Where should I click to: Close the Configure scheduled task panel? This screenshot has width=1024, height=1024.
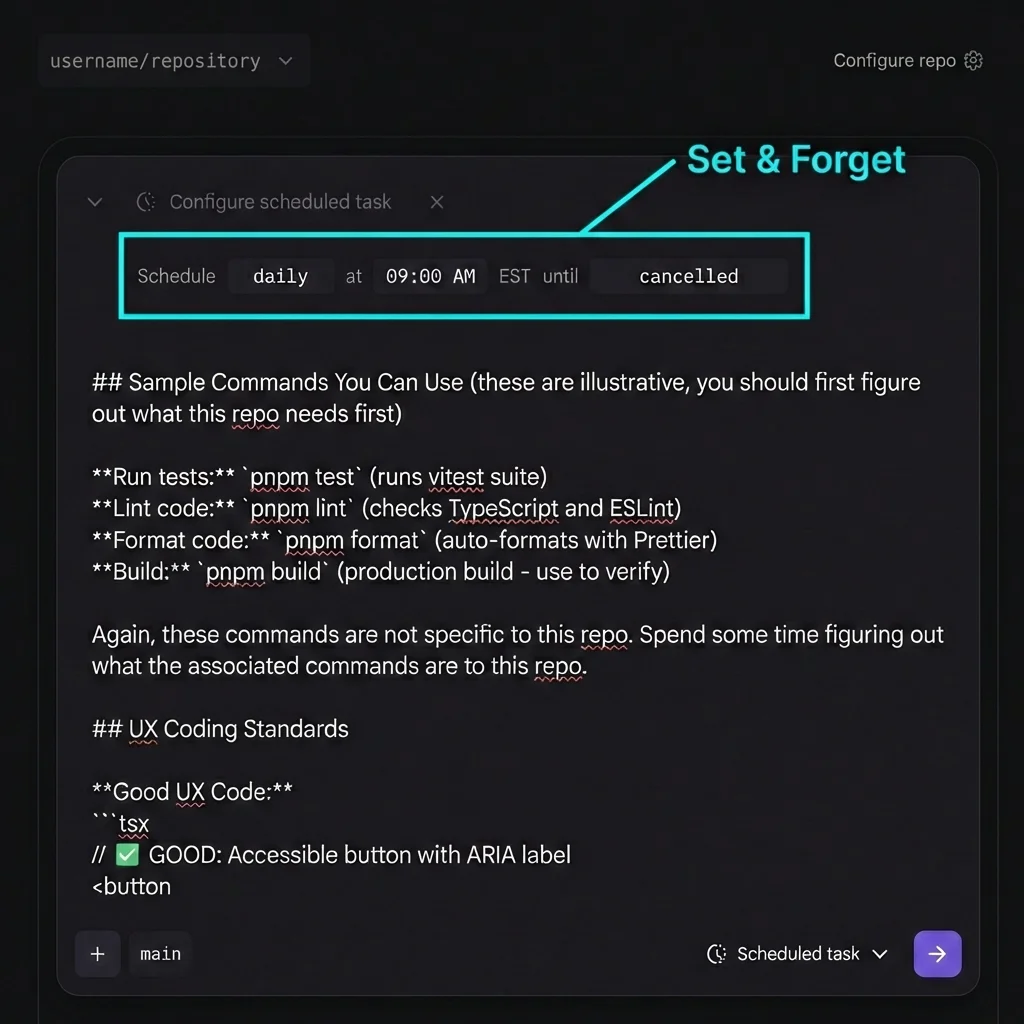click(x=436, y=201)
